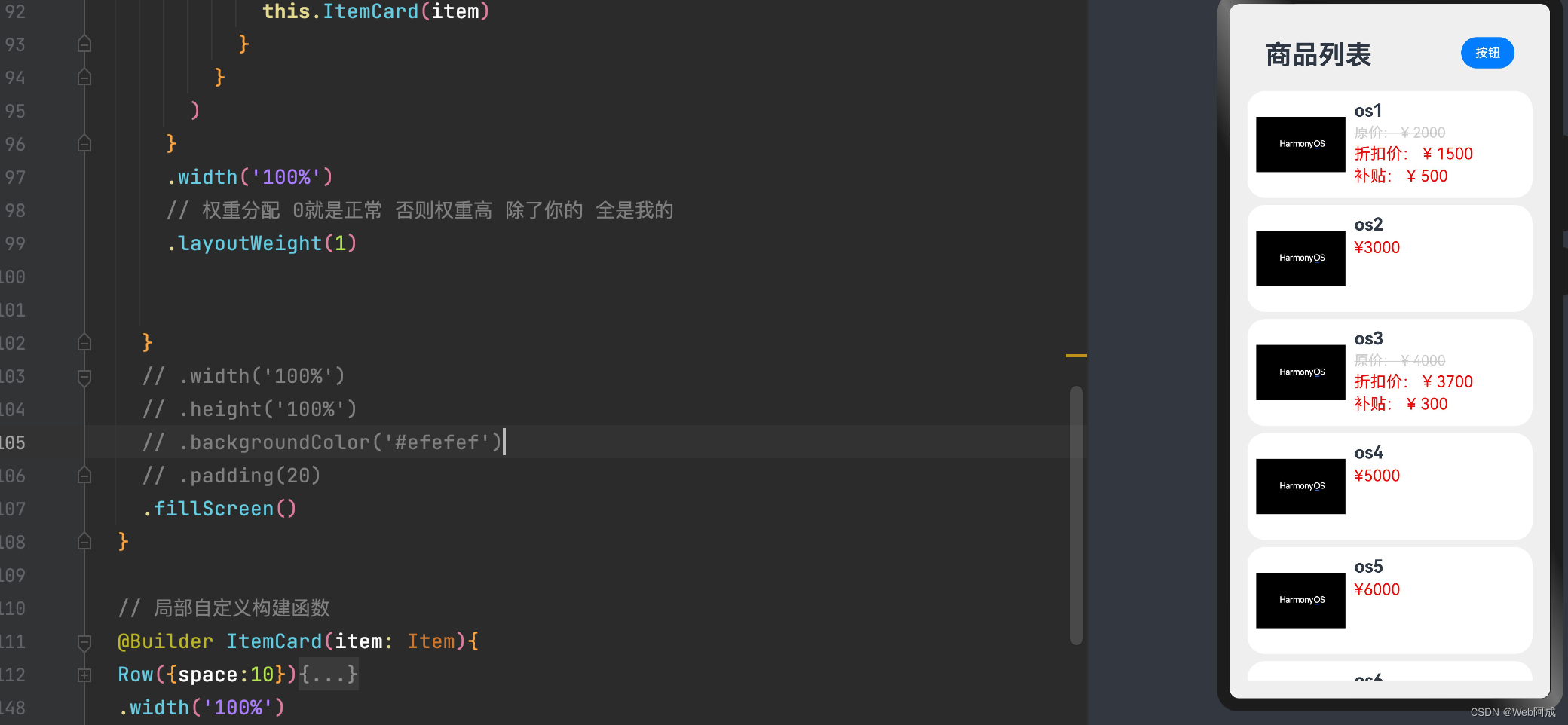Select the os3 HarmonyOS thumbnail image
Image resolution: width=1568 pixels, height=725 pixels.
pos(1300,372)
